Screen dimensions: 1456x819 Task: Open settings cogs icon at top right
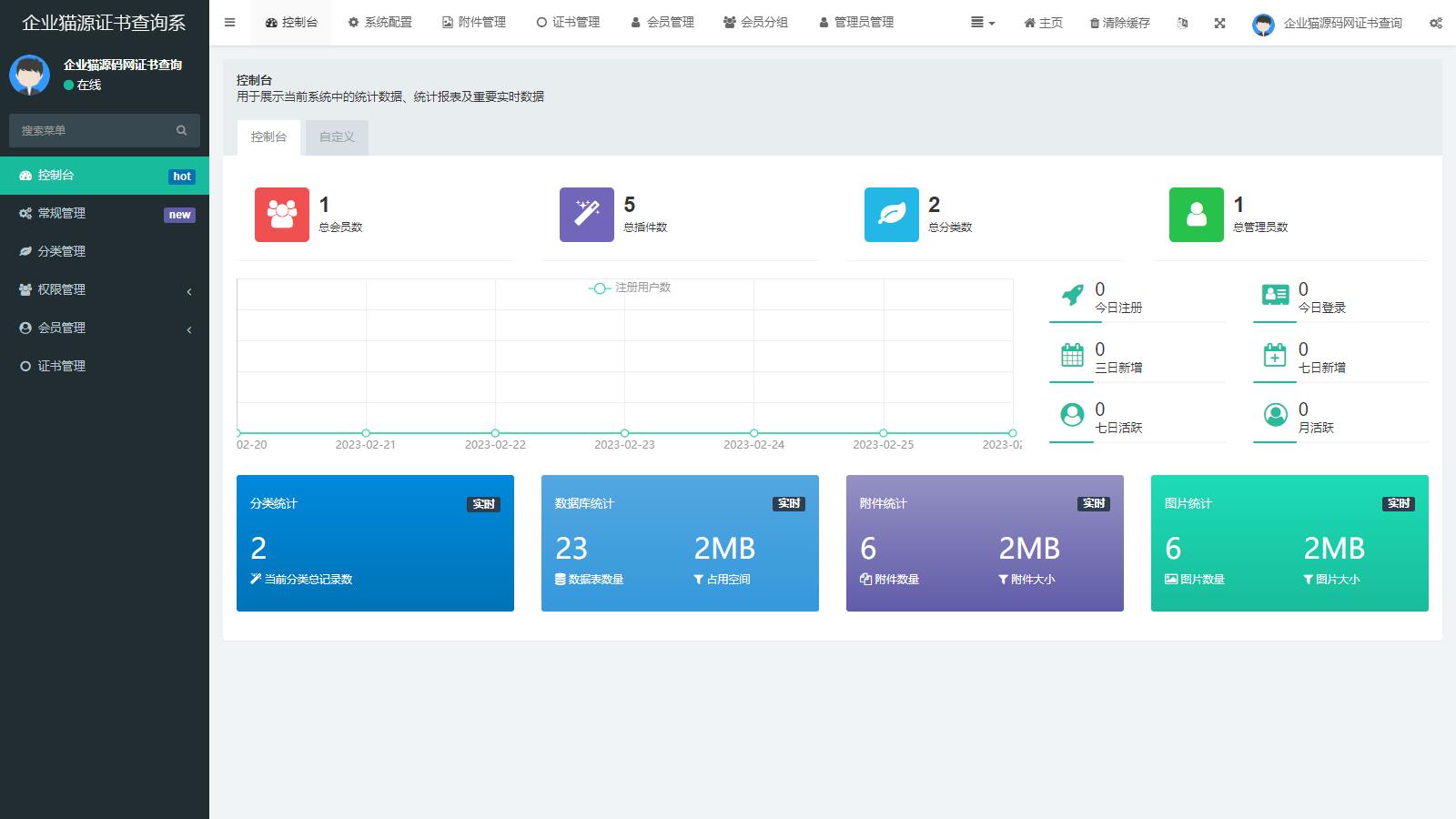[x=1435, y=23]
